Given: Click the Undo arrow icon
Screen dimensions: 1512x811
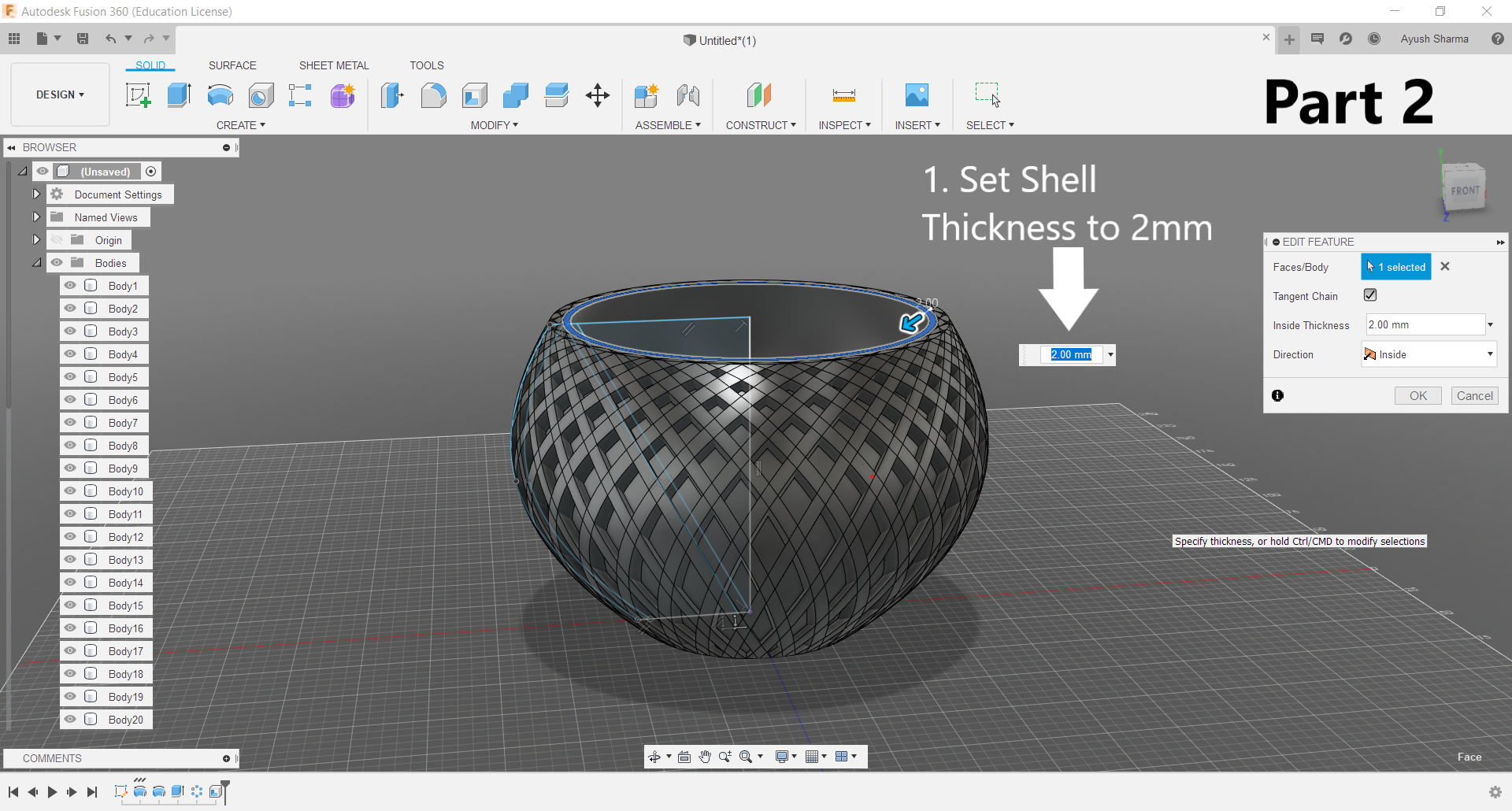Looking at the screenshot, I should tap(111, 39).
